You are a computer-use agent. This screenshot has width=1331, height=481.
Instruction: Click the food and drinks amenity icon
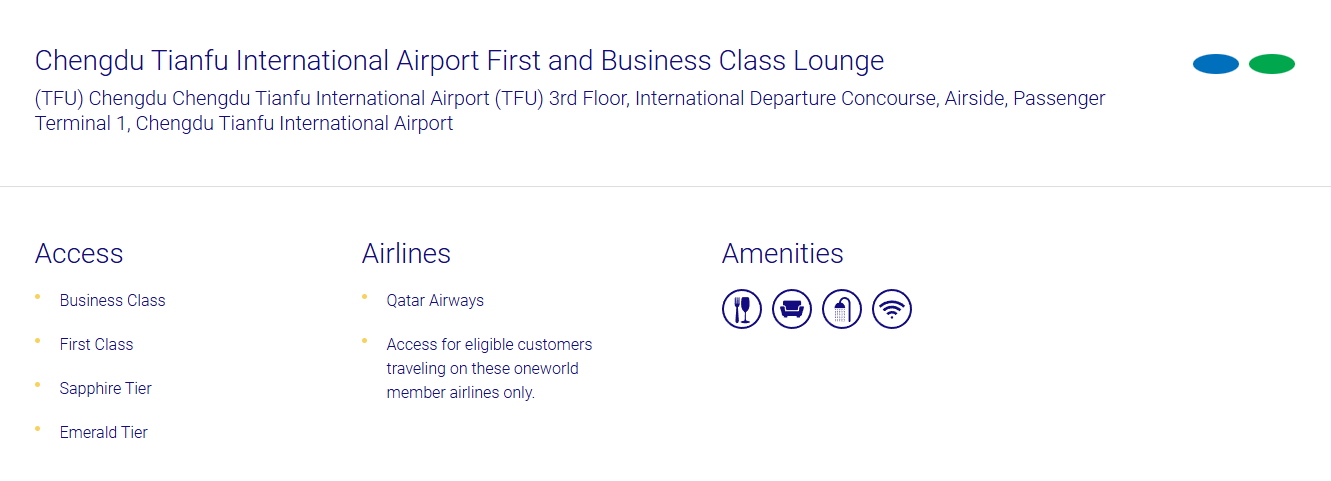pos(742,309)
